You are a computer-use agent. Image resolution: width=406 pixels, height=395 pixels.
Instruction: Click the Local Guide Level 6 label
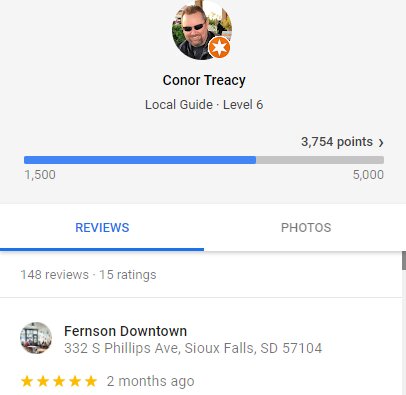point(204,105)
